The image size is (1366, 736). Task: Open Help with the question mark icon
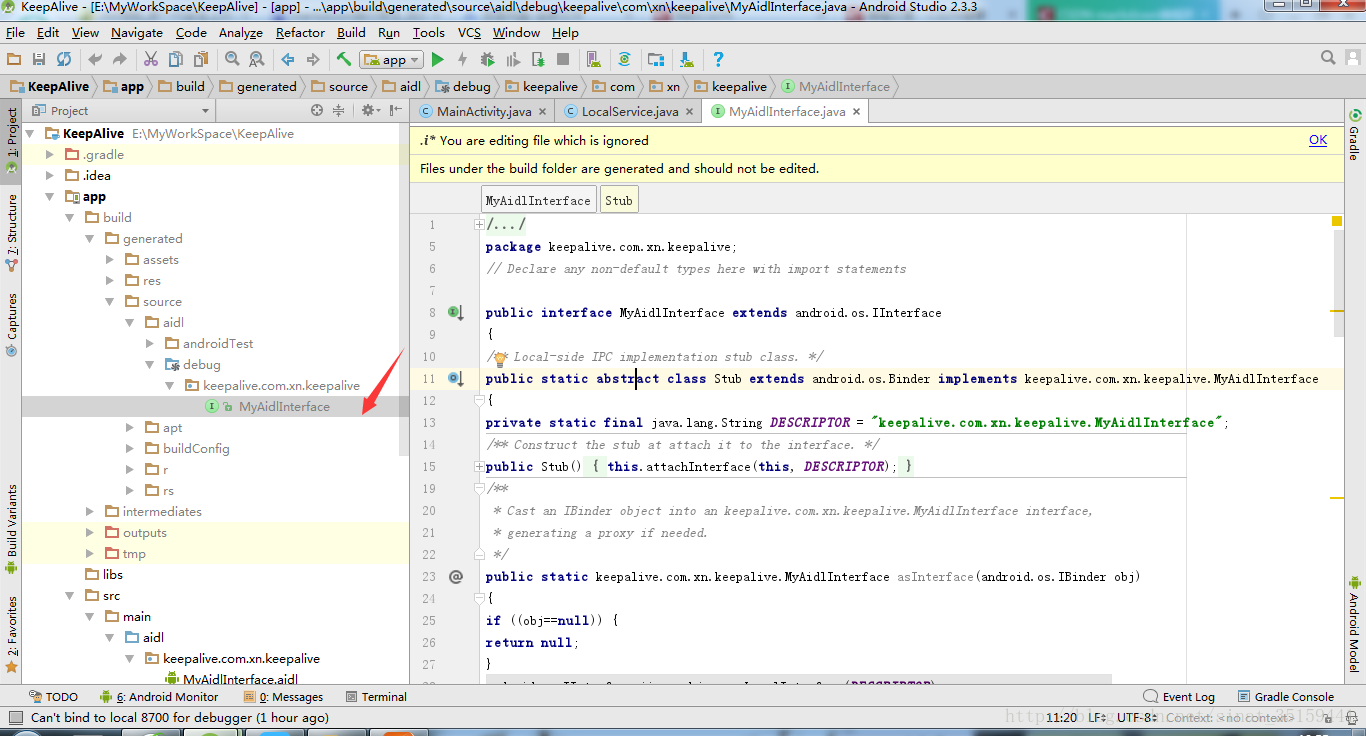click(x=718, y=60)
